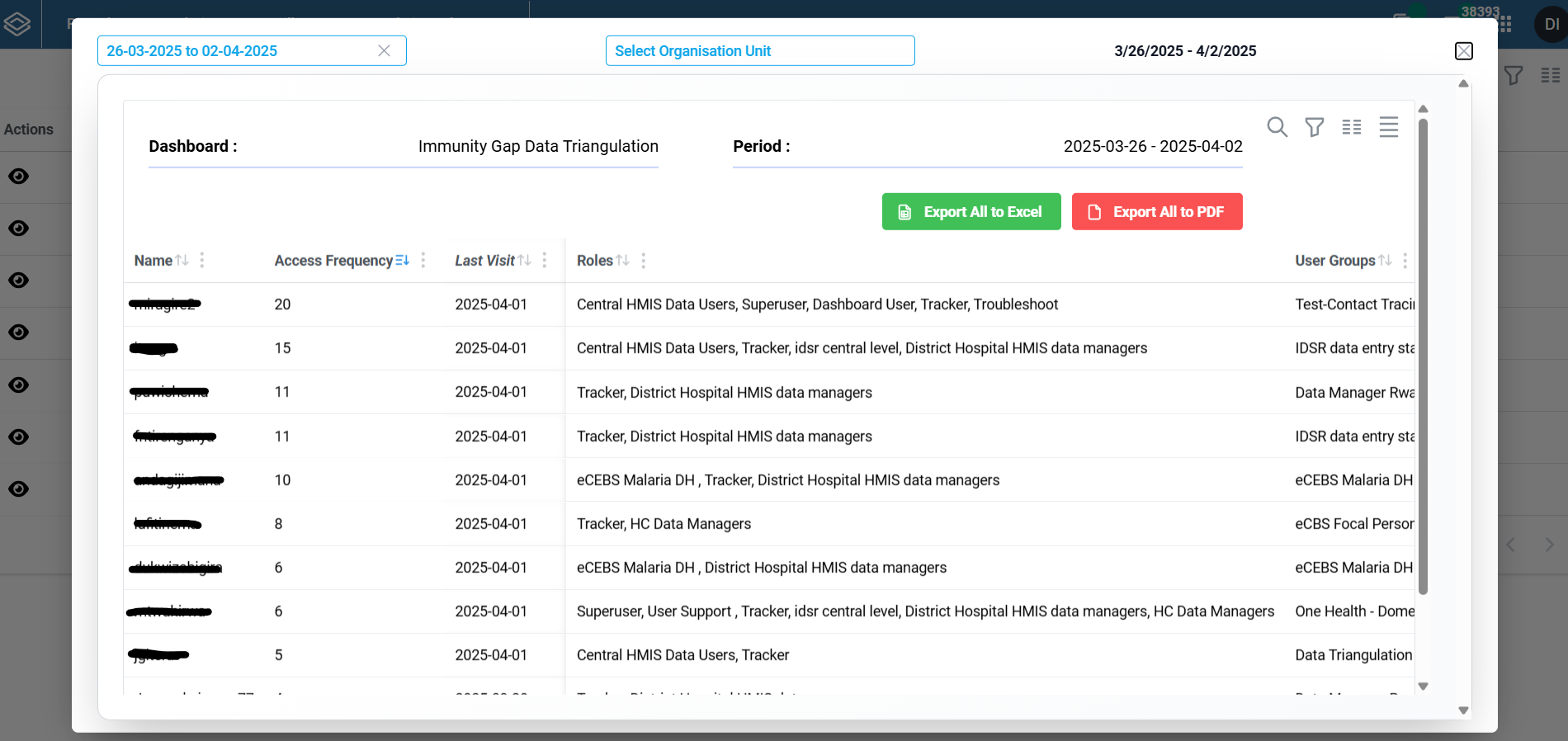Screen dimensions: 1568x741
Task: Sort the table by Last Visit
Action: pyautogui.click(x=525, y=261)
